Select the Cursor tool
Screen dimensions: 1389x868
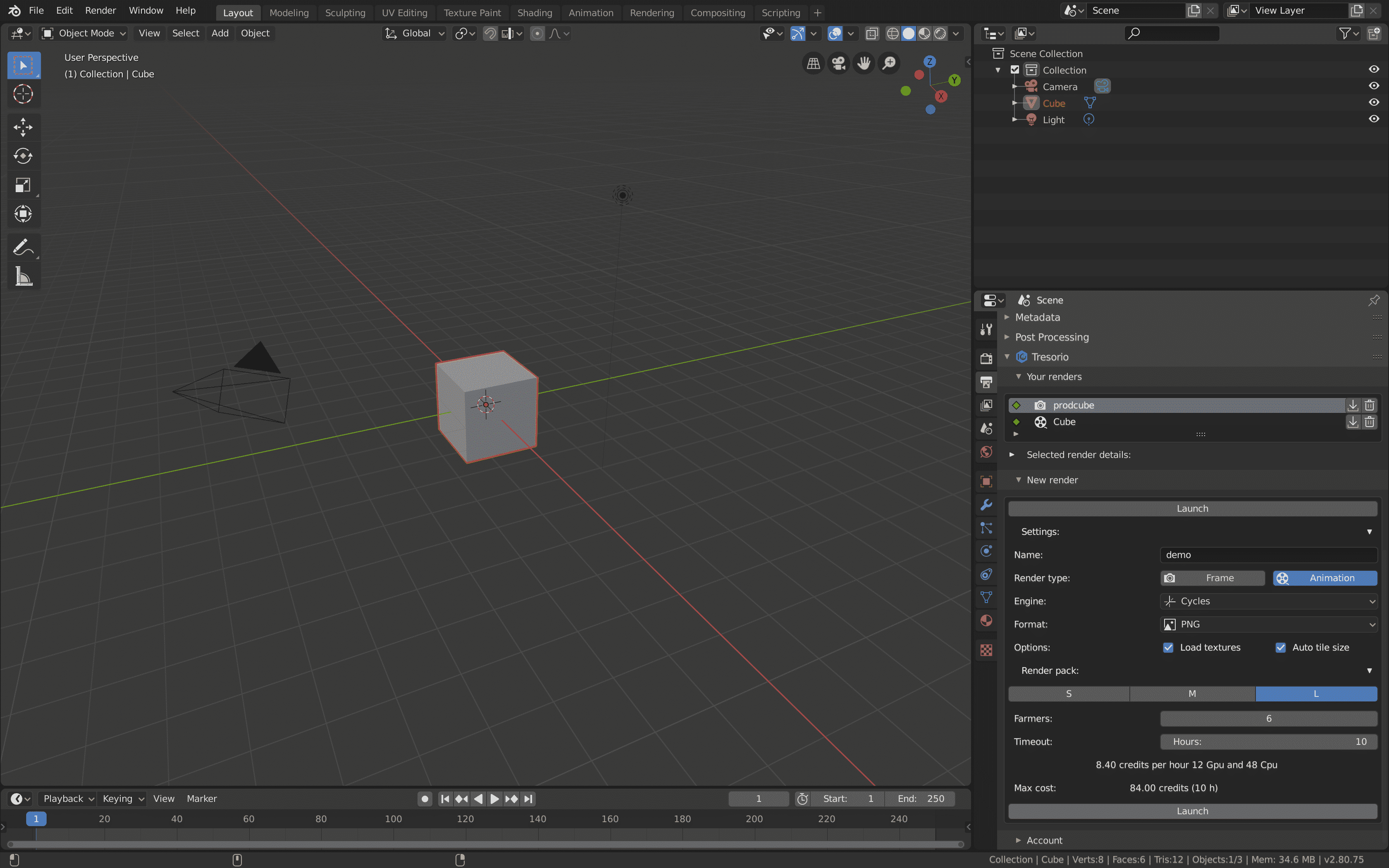click(24, 94)
